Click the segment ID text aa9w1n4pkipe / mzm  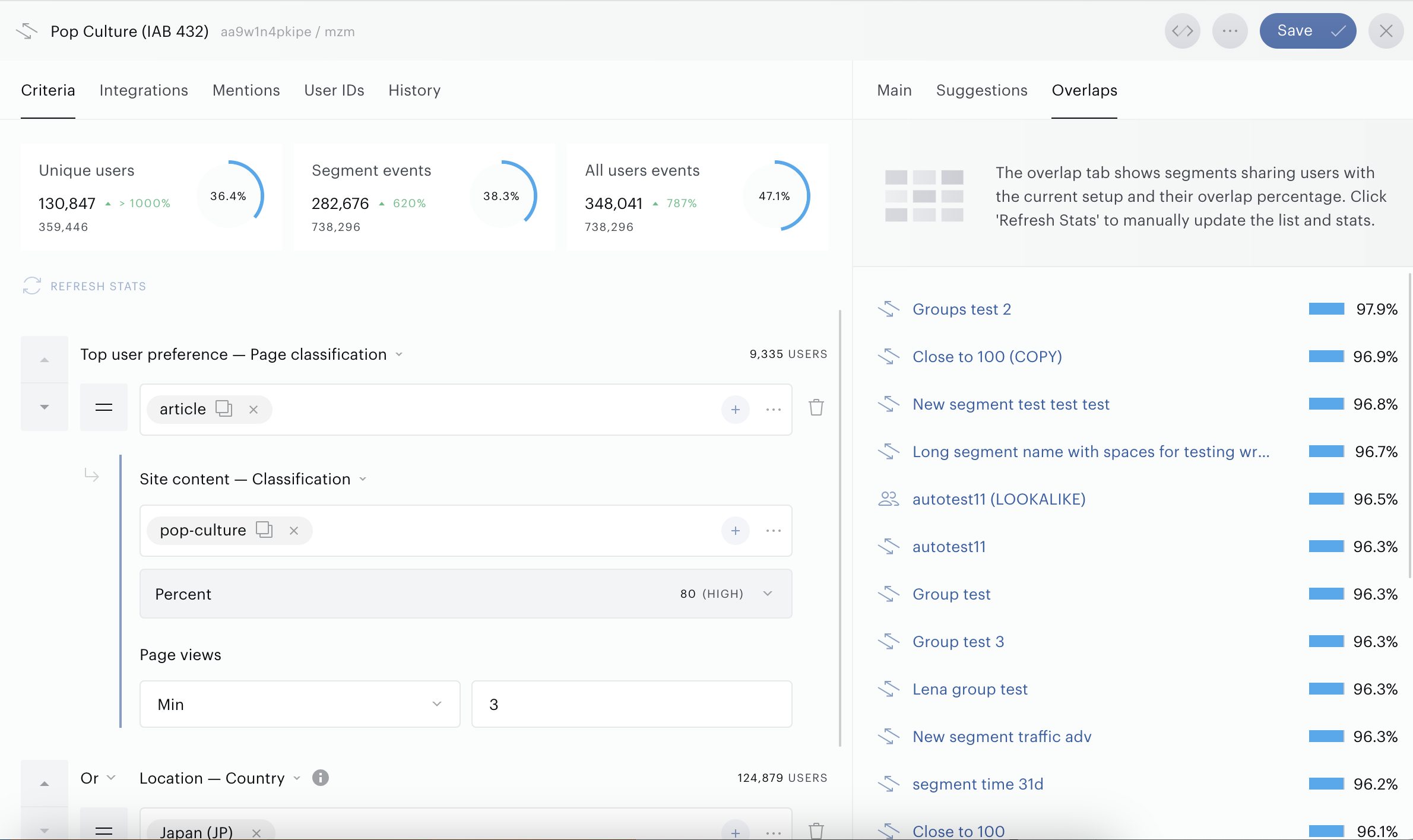tap(288, 32)
